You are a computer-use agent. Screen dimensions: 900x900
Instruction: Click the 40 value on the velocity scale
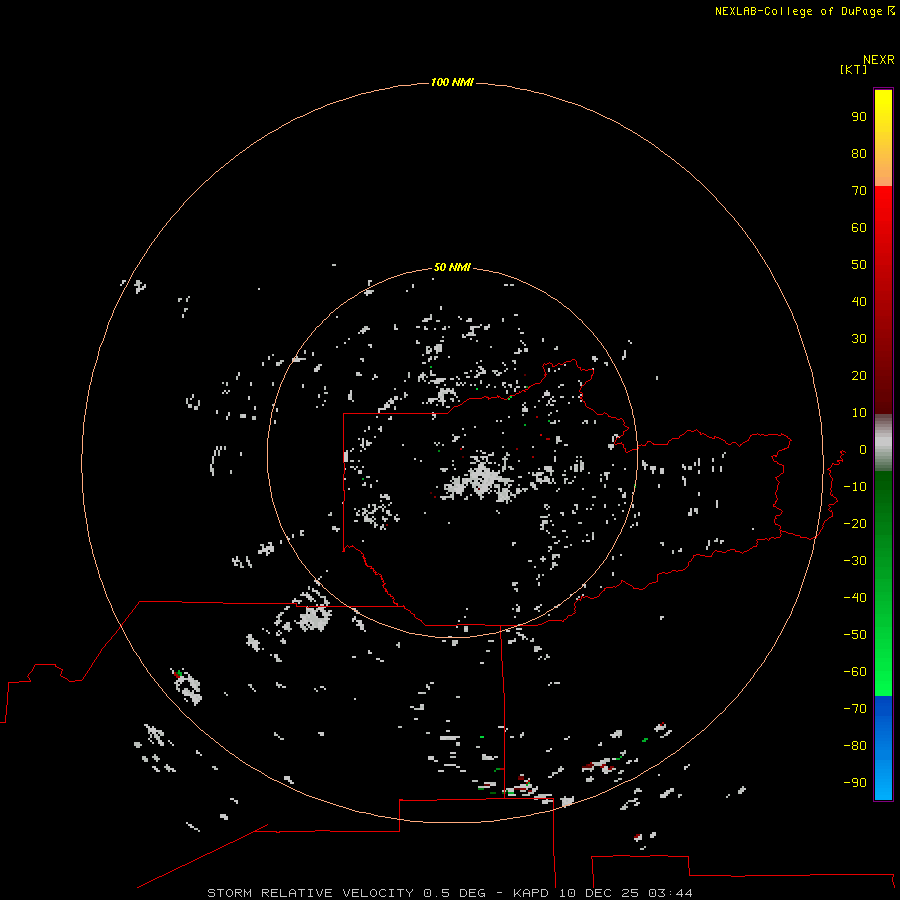pyautogui.click(x=859, y=301)
